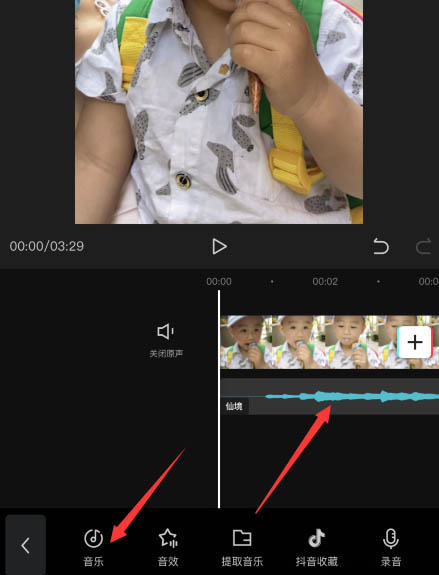Image resolution: width=439 pixels, height=575 pixels.
Task: Select the 仙境 audio track
Action: tap(330, 396)
